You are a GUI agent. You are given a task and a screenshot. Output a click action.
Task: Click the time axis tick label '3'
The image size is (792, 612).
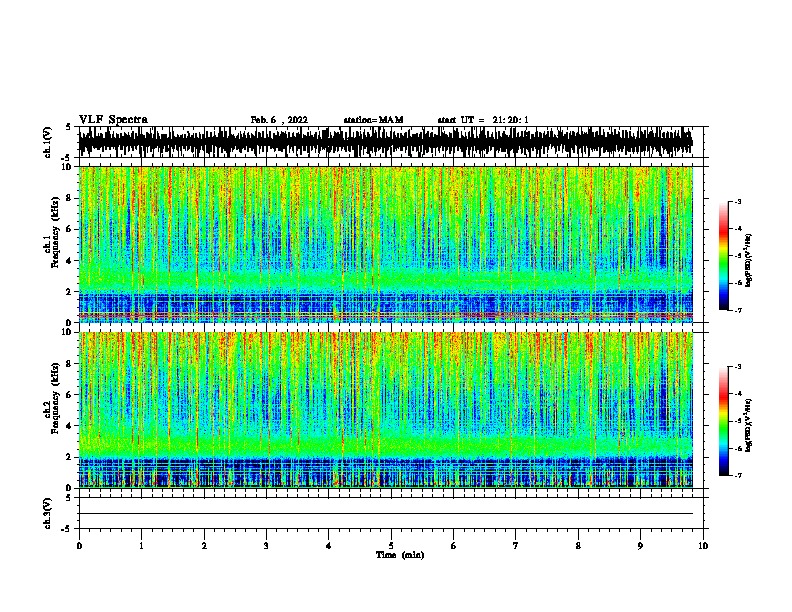pyautogui.click(x=267, y=546)
